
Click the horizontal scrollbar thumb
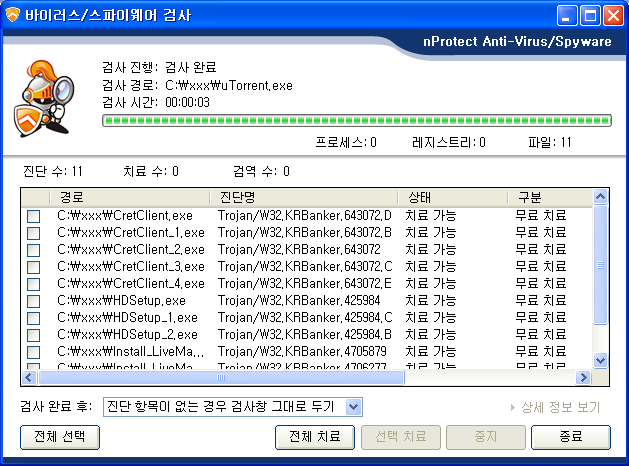click(221, 377)
